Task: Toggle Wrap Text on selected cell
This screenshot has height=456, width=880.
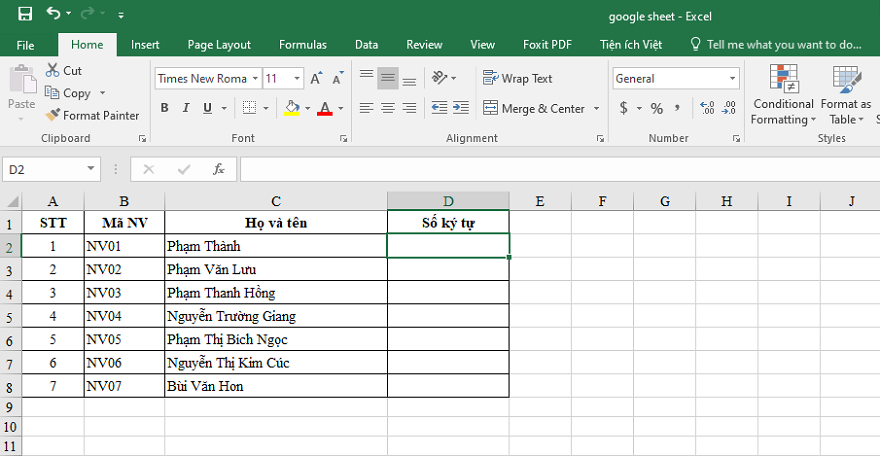Action: pos(517,78)
